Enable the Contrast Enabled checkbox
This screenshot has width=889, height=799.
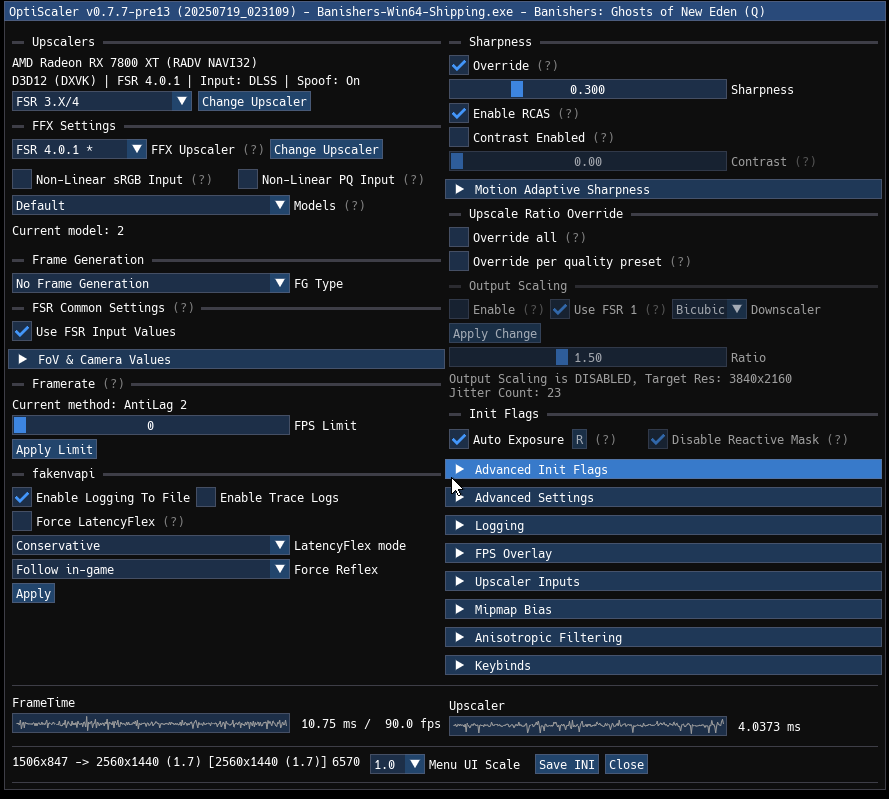coord(459,137)
